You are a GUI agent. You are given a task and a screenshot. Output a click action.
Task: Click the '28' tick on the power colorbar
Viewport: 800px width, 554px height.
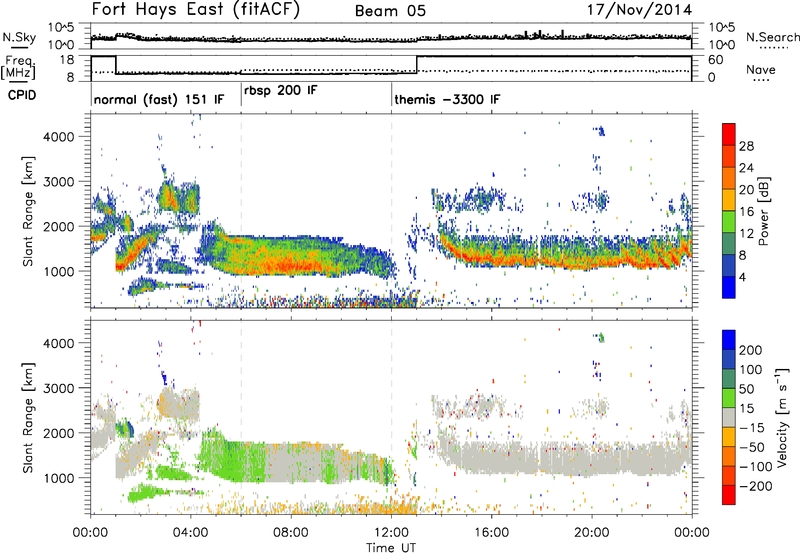(746, 146)
